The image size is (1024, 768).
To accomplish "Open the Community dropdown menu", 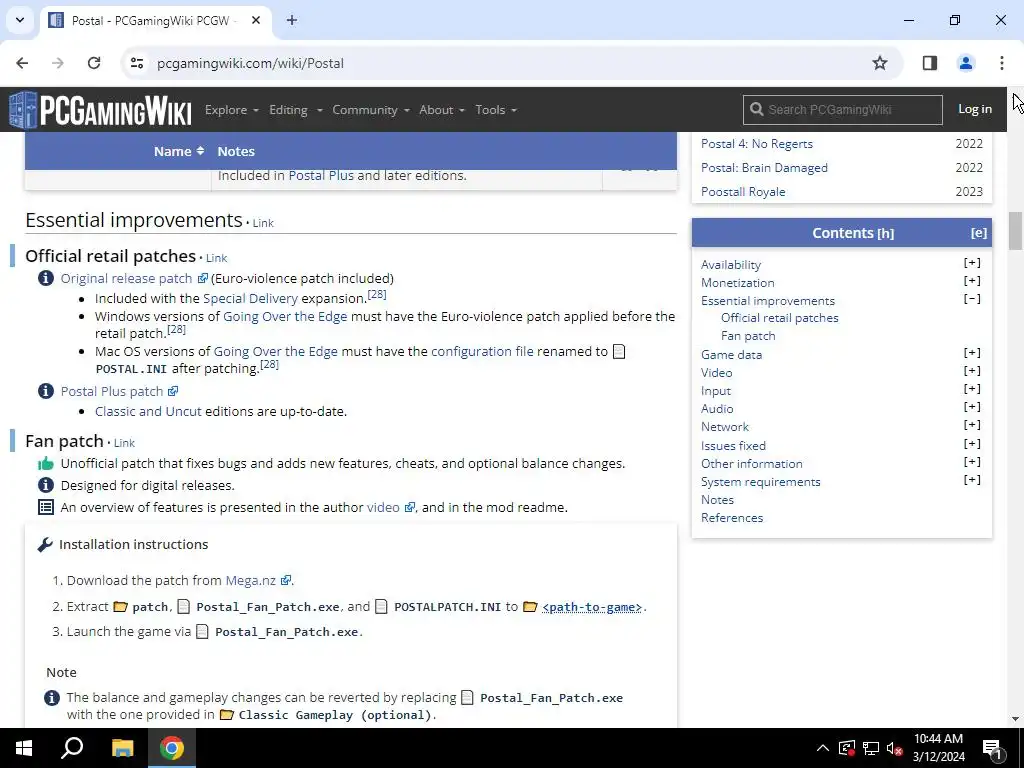I will pos(371,110).
